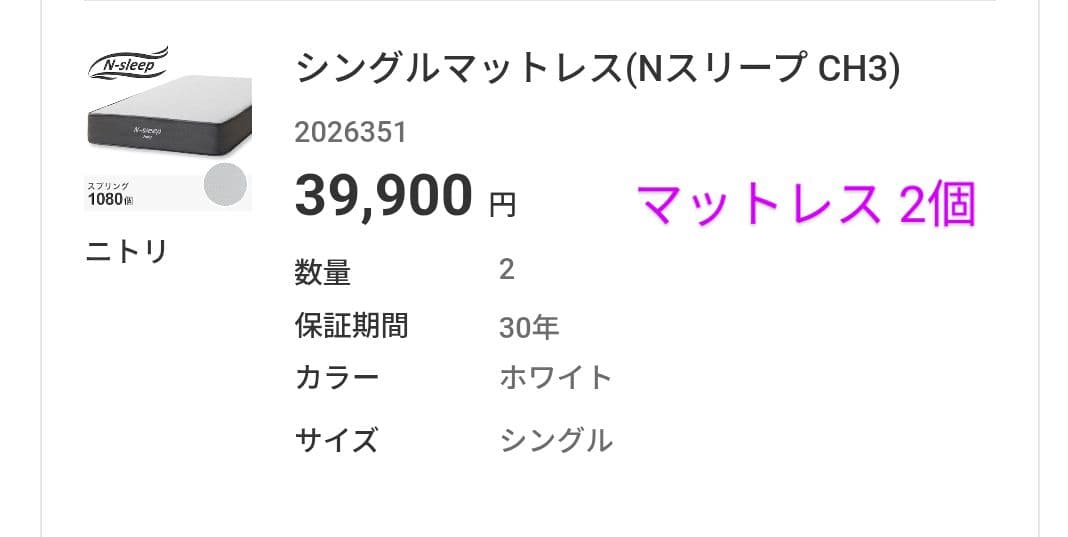Click the gray fabric texture circle
This screenshot has height=537, width=1068.
pyautogui.click(x=226, y=185)
